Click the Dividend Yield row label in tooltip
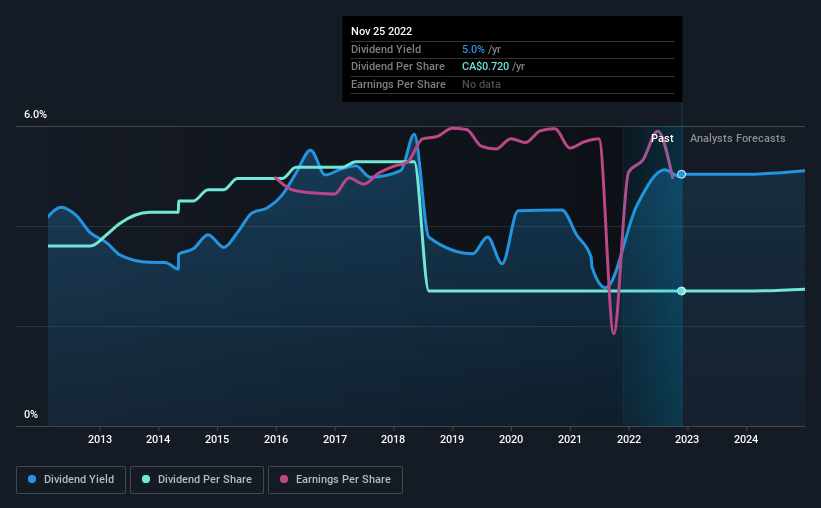This screenshot has height=508, width=821. (386, 49)
